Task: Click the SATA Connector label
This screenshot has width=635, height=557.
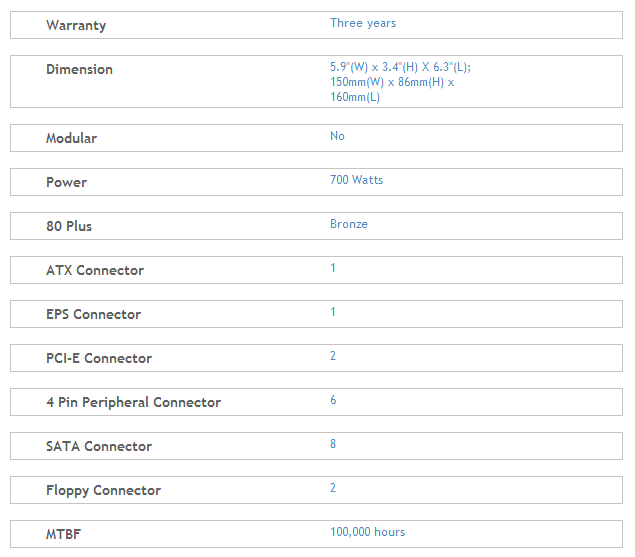Action: (99, 446)
